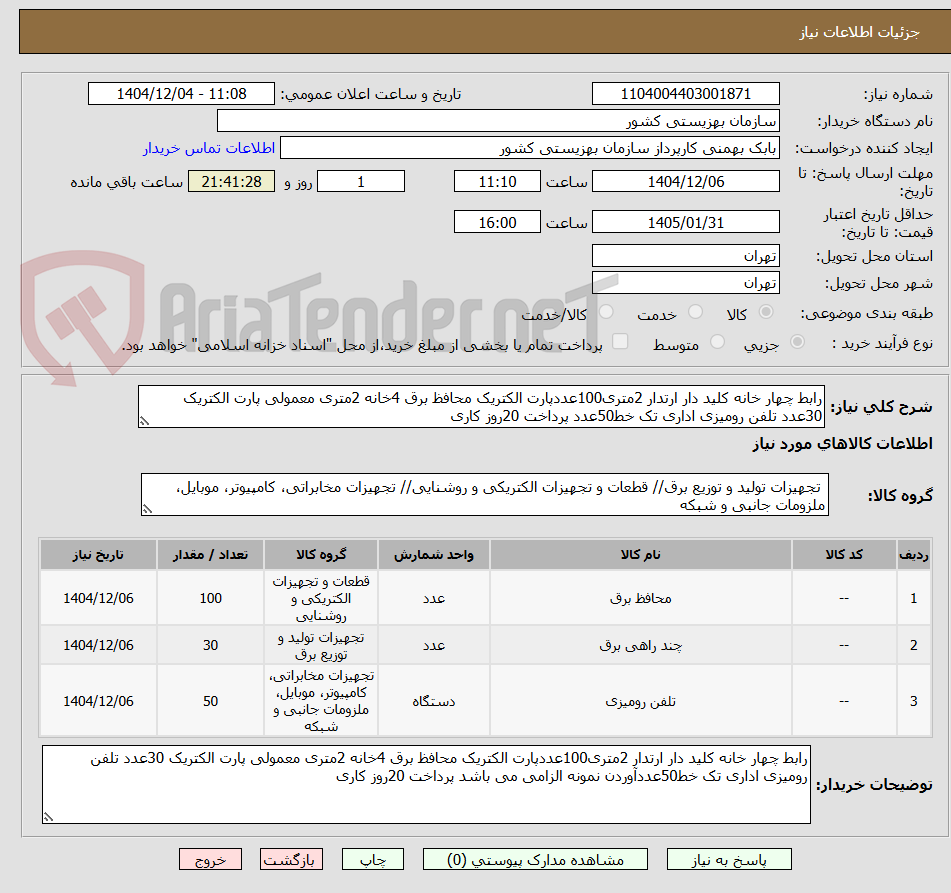Select the جزیی purchase type radio
951x893 pixels.
coord(798,342)
